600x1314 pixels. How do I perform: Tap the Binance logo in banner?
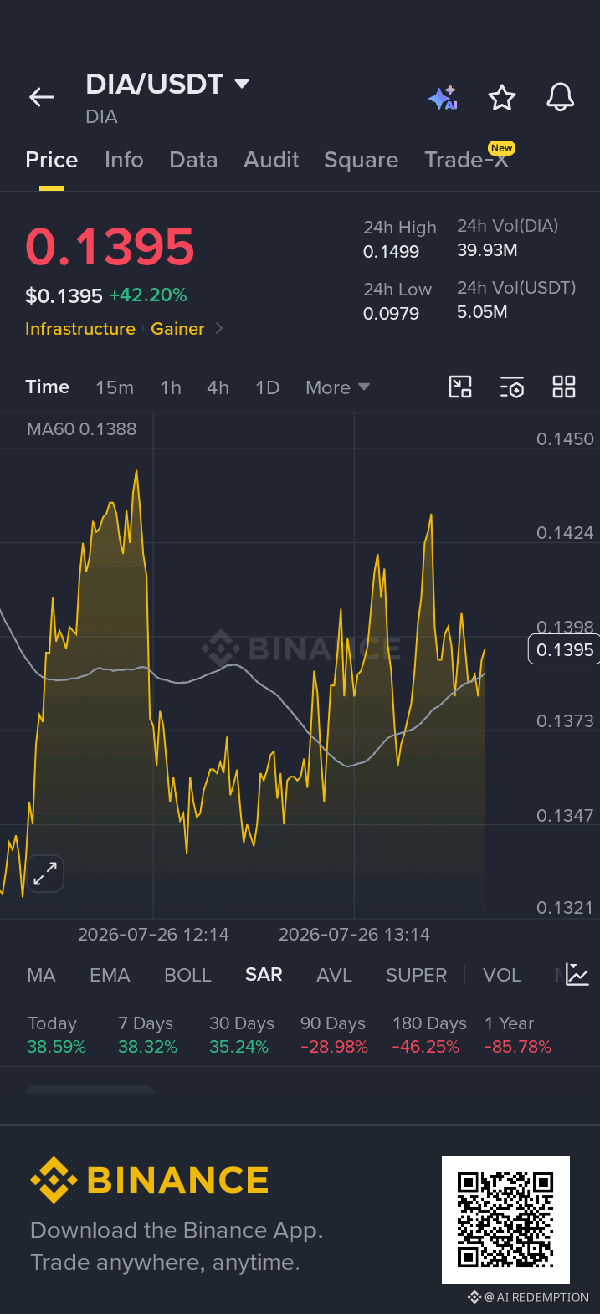tap(150, 1180)
